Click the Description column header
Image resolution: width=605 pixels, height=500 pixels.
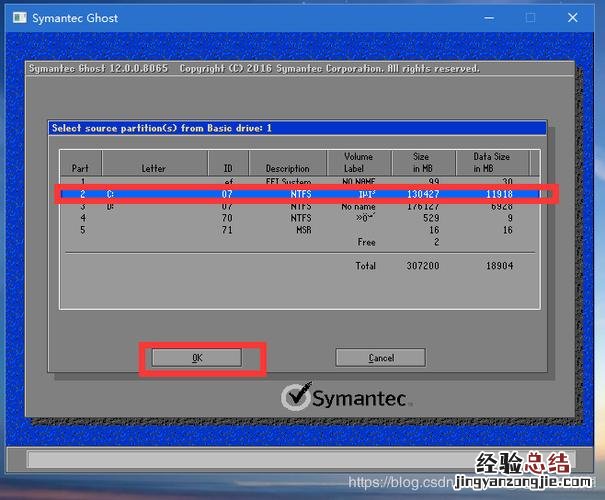(287, 163)
